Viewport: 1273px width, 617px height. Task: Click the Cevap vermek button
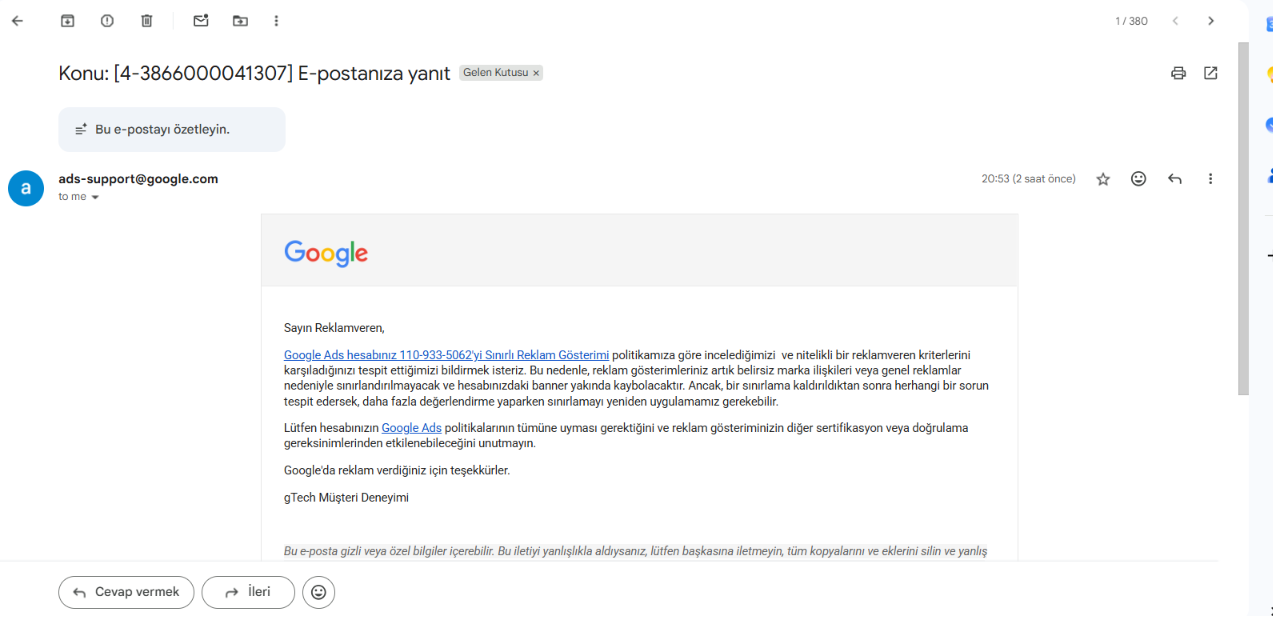pyautogui.click(x=126, y=592)
